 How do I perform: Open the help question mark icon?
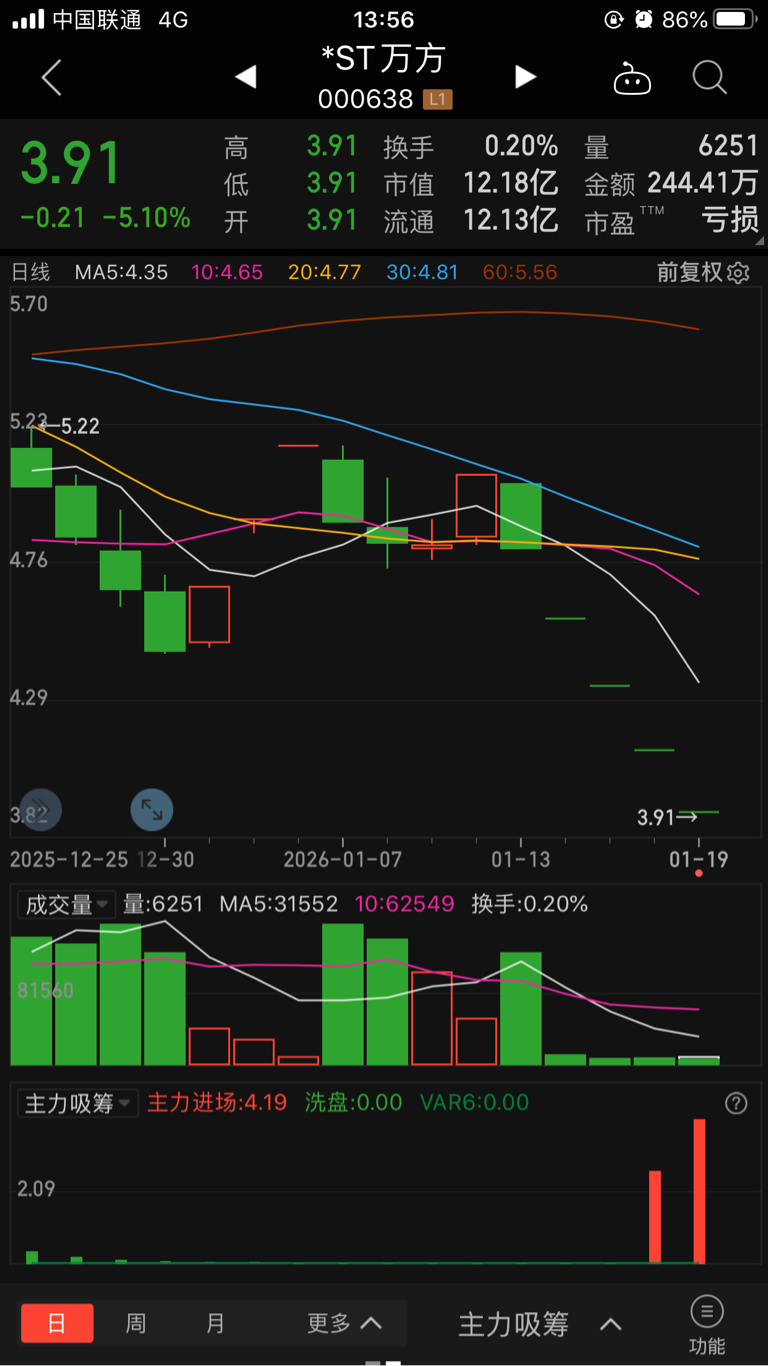point(736,1103)
